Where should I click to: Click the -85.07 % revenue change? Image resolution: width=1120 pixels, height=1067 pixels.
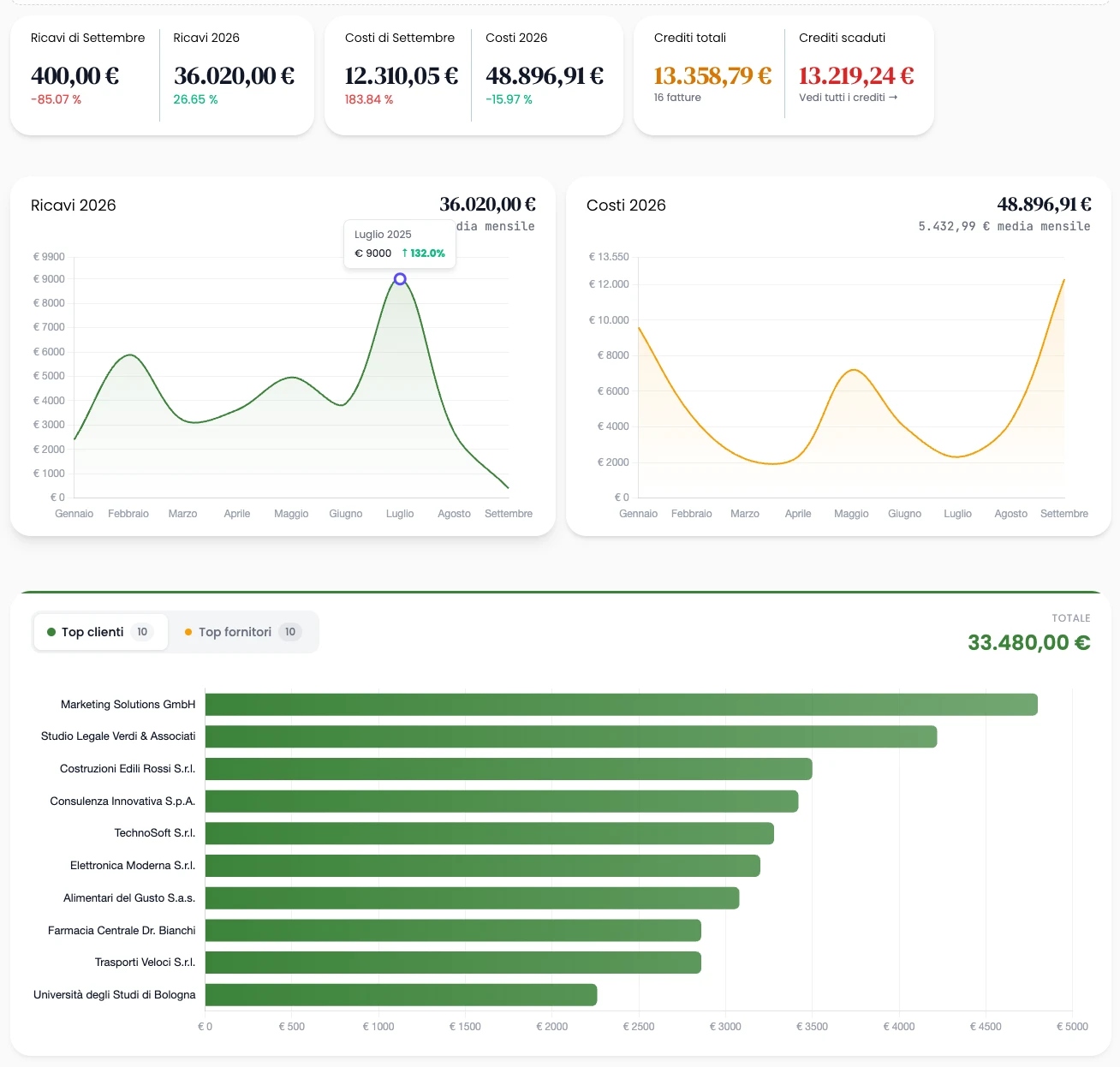[x=56, y=100]
